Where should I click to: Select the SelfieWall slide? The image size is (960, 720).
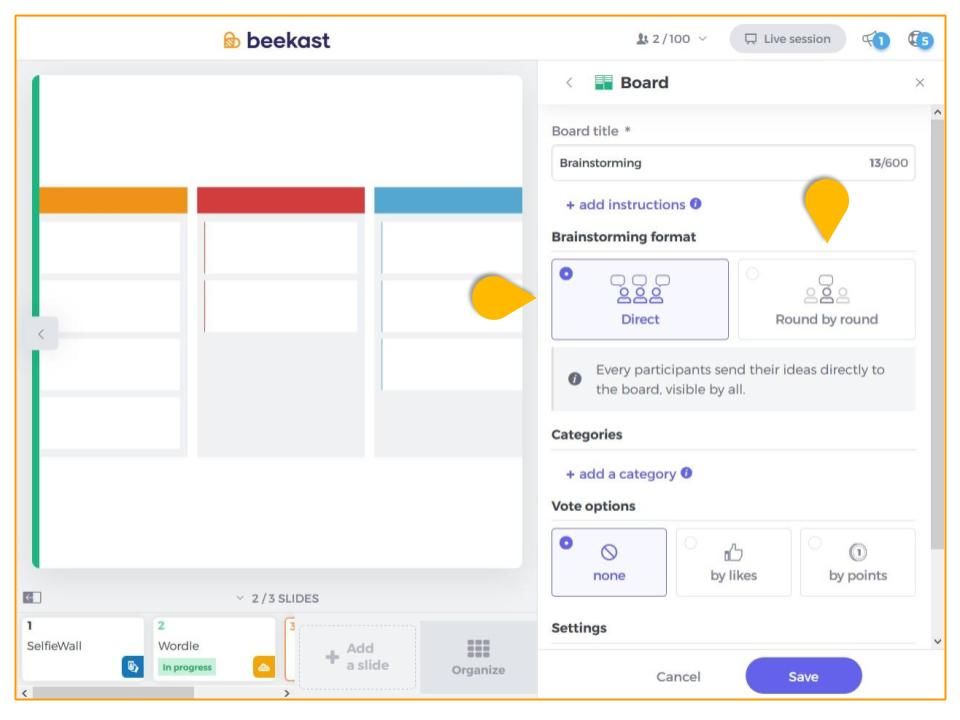(x=83, y=648)
